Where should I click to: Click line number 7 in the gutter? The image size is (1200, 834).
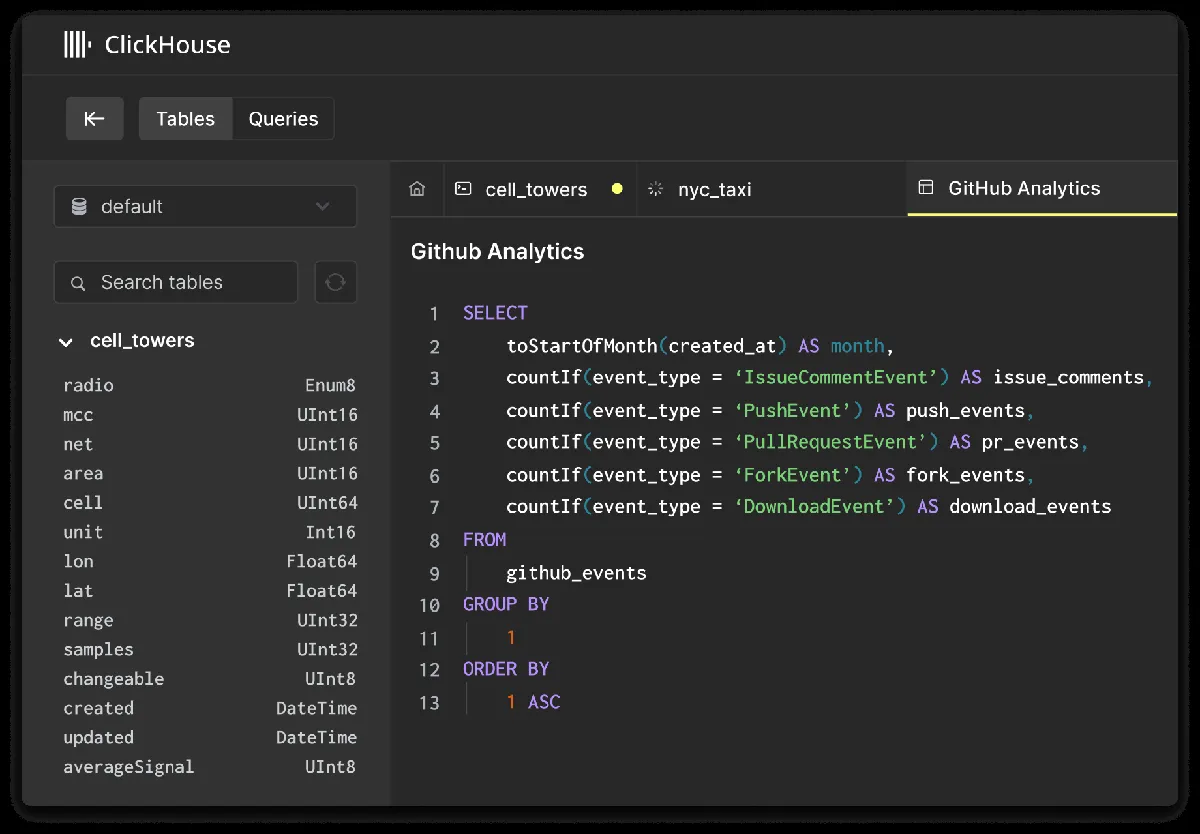tap(434, 508)
